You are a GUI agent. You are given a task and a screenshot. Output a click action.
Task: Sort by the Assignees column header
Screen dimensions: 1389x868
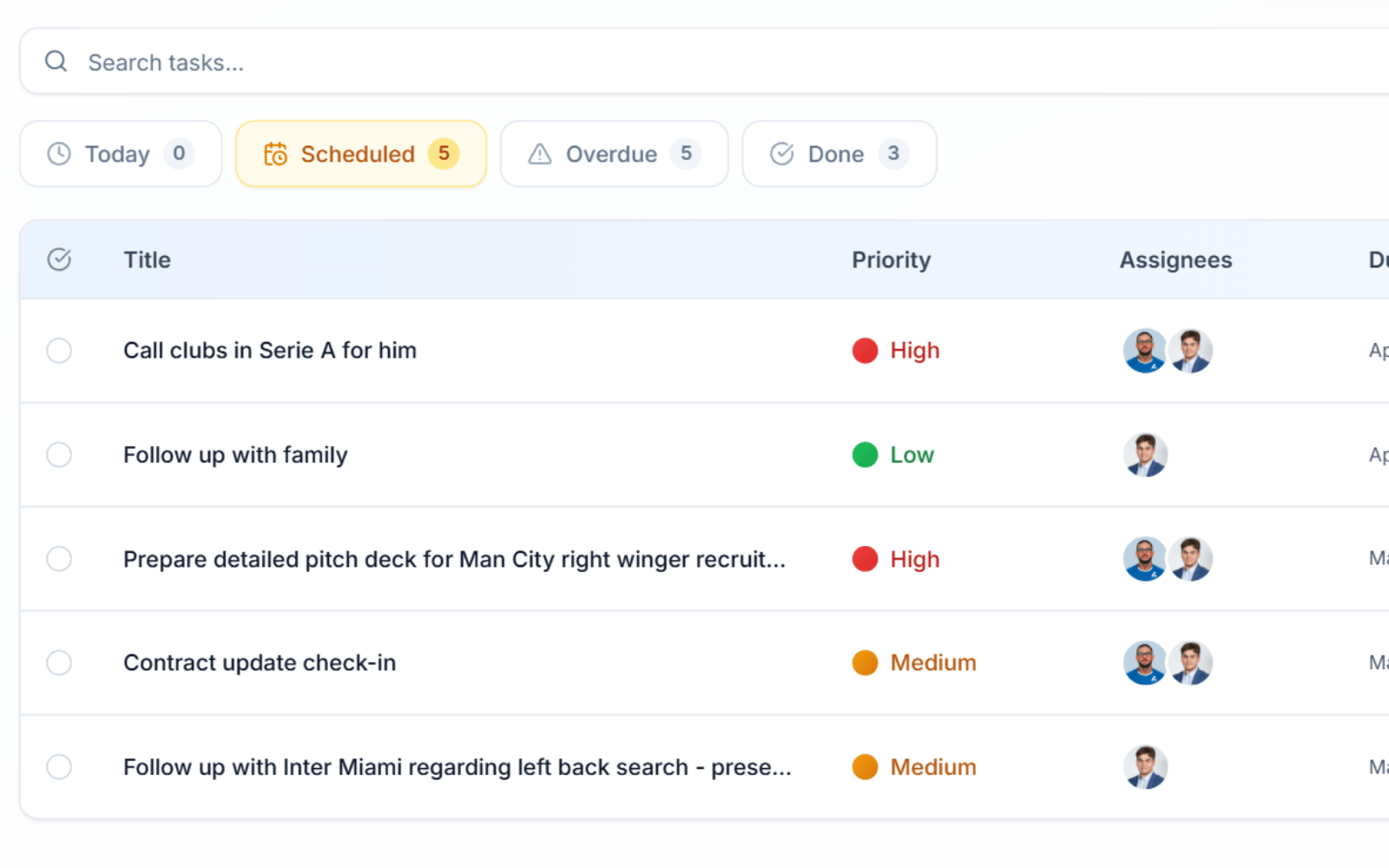tap(1175, 260)
